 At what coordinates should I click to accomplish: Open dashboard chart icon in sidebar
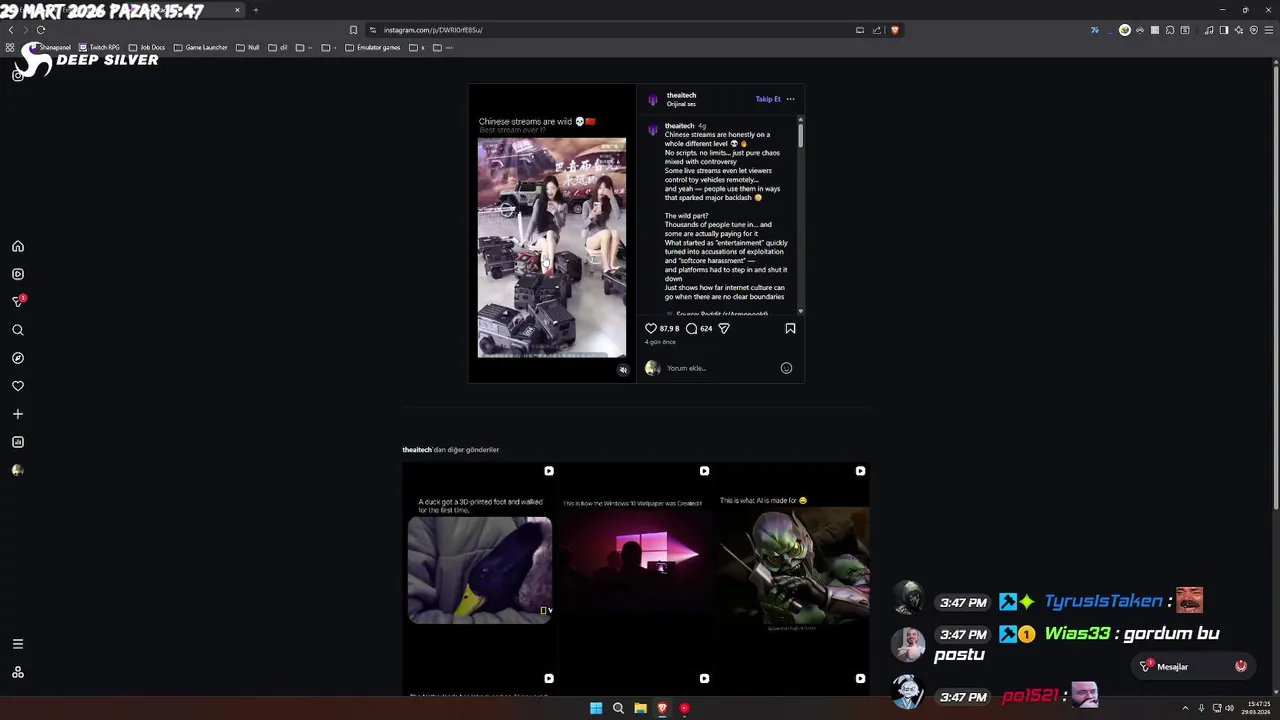pyautogui.click(x=17, y=442)
